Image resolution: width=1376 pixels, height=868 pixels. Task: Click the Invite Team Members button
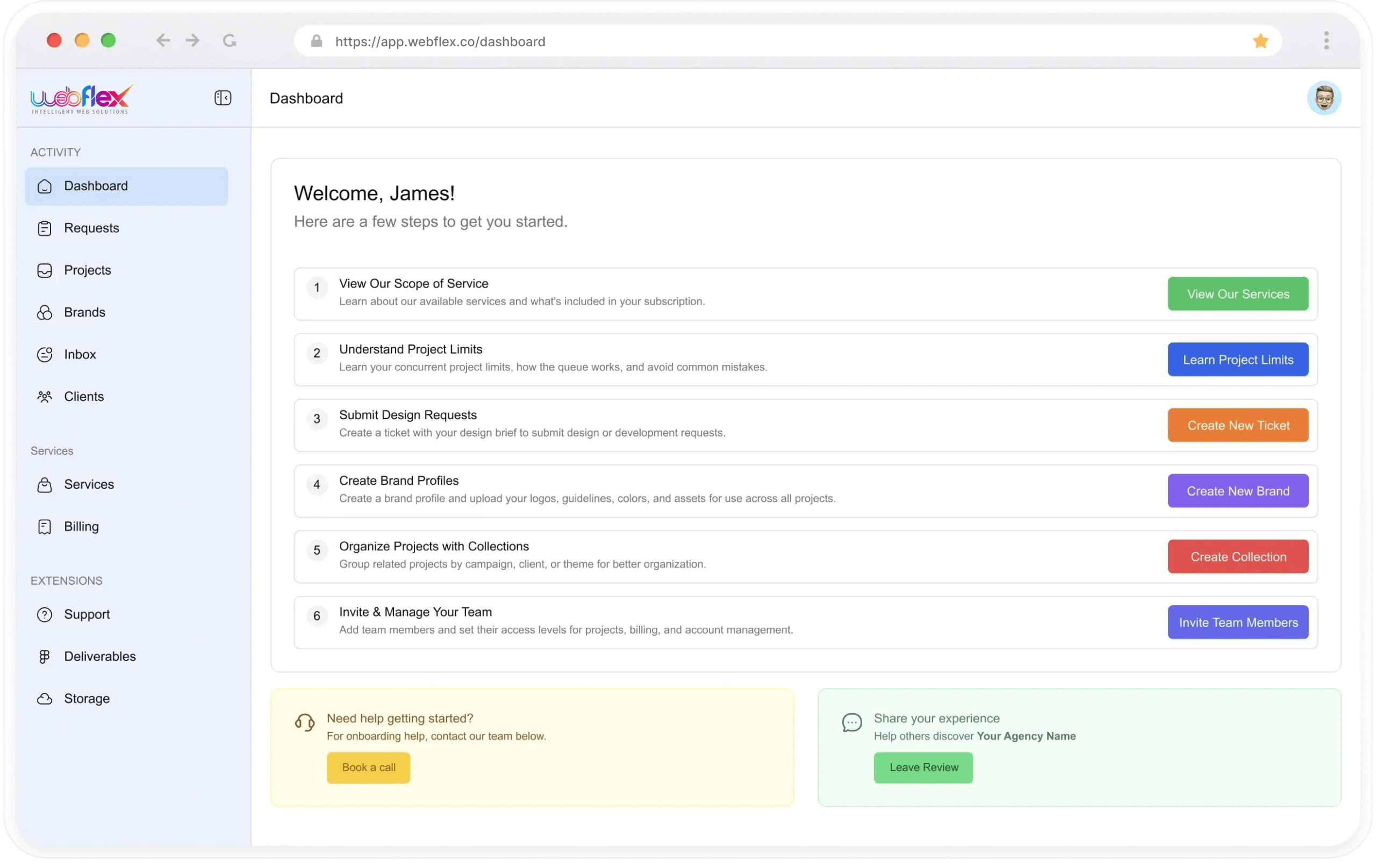[x=1238, y=622]
